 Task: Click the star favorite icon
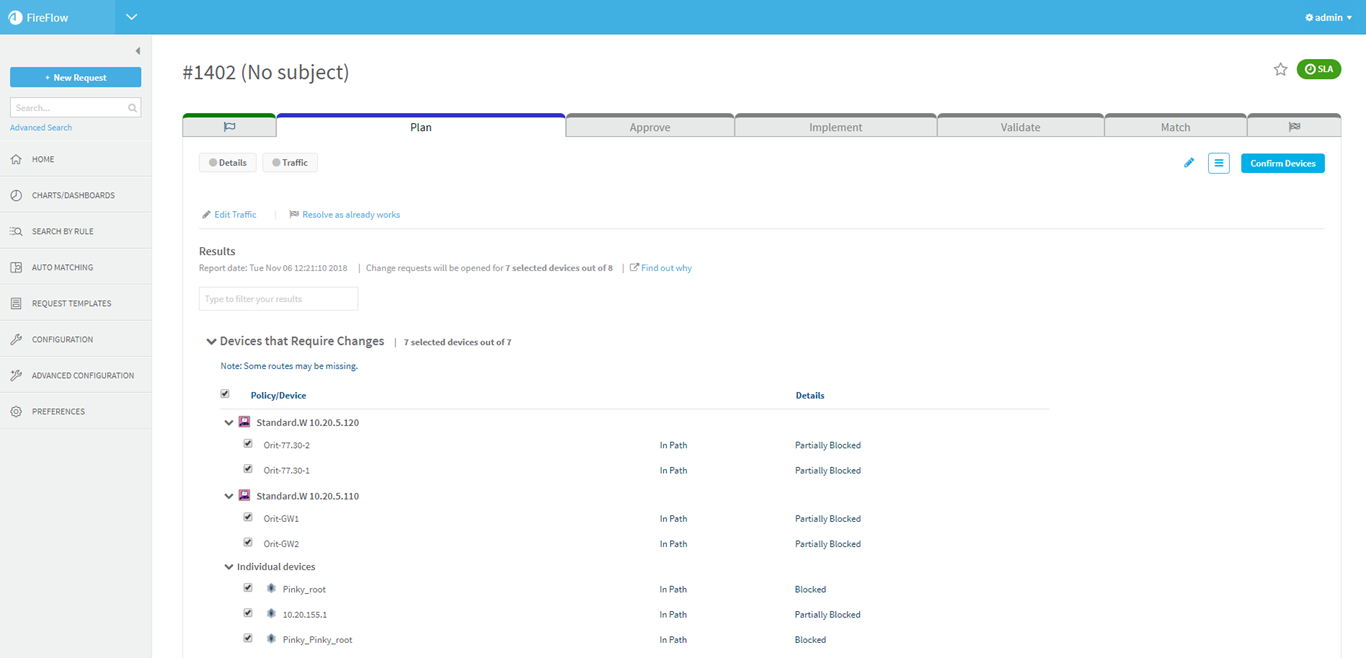tap(1280, 69)
